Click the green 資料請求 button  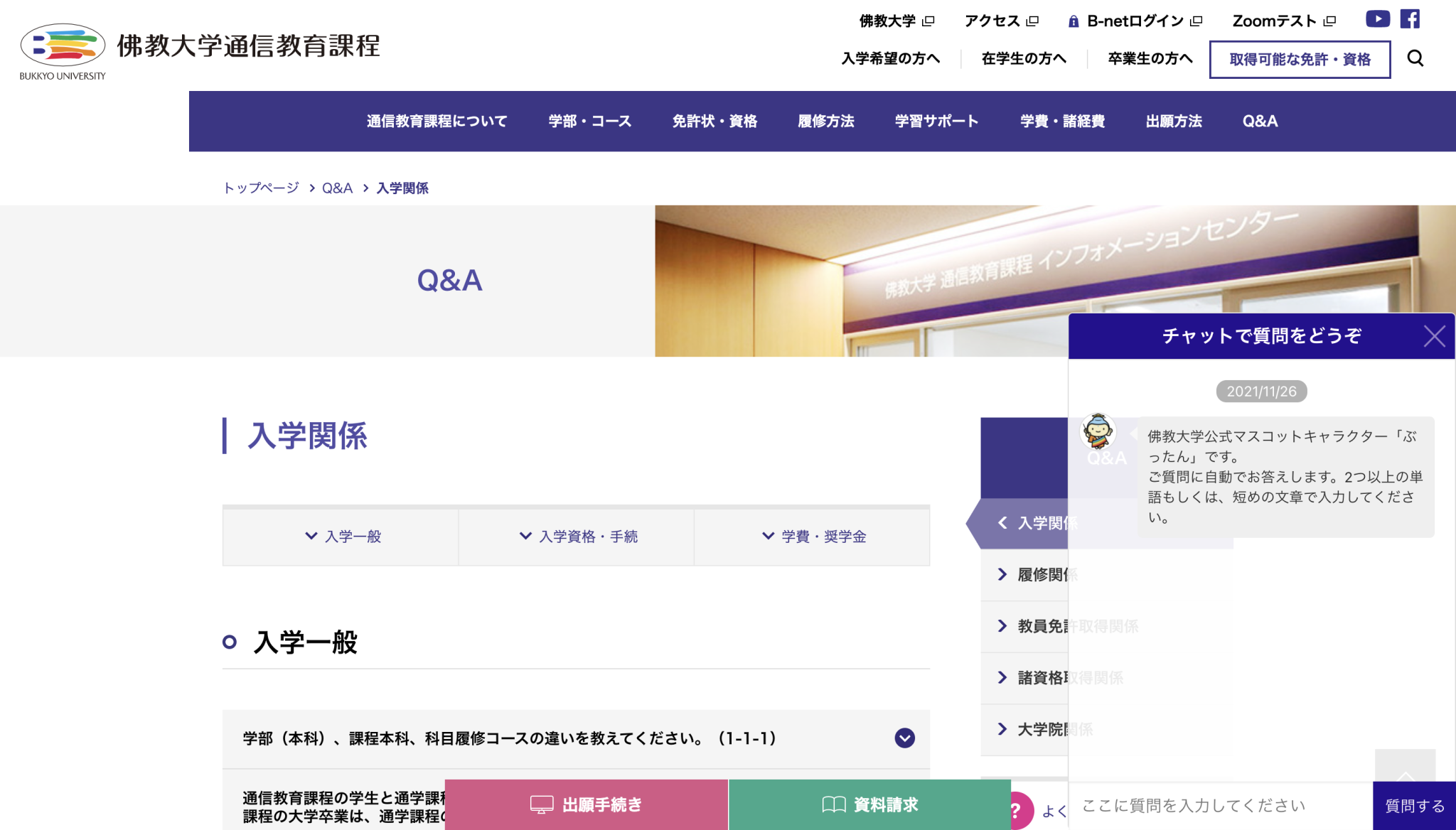[869, 804]
